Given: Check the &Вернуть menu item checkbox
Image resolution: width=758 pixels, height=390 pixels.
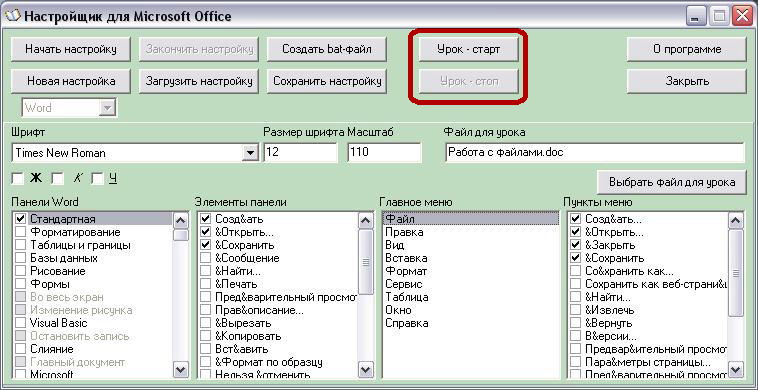Looking at the screenshot, I should (575, 323).
